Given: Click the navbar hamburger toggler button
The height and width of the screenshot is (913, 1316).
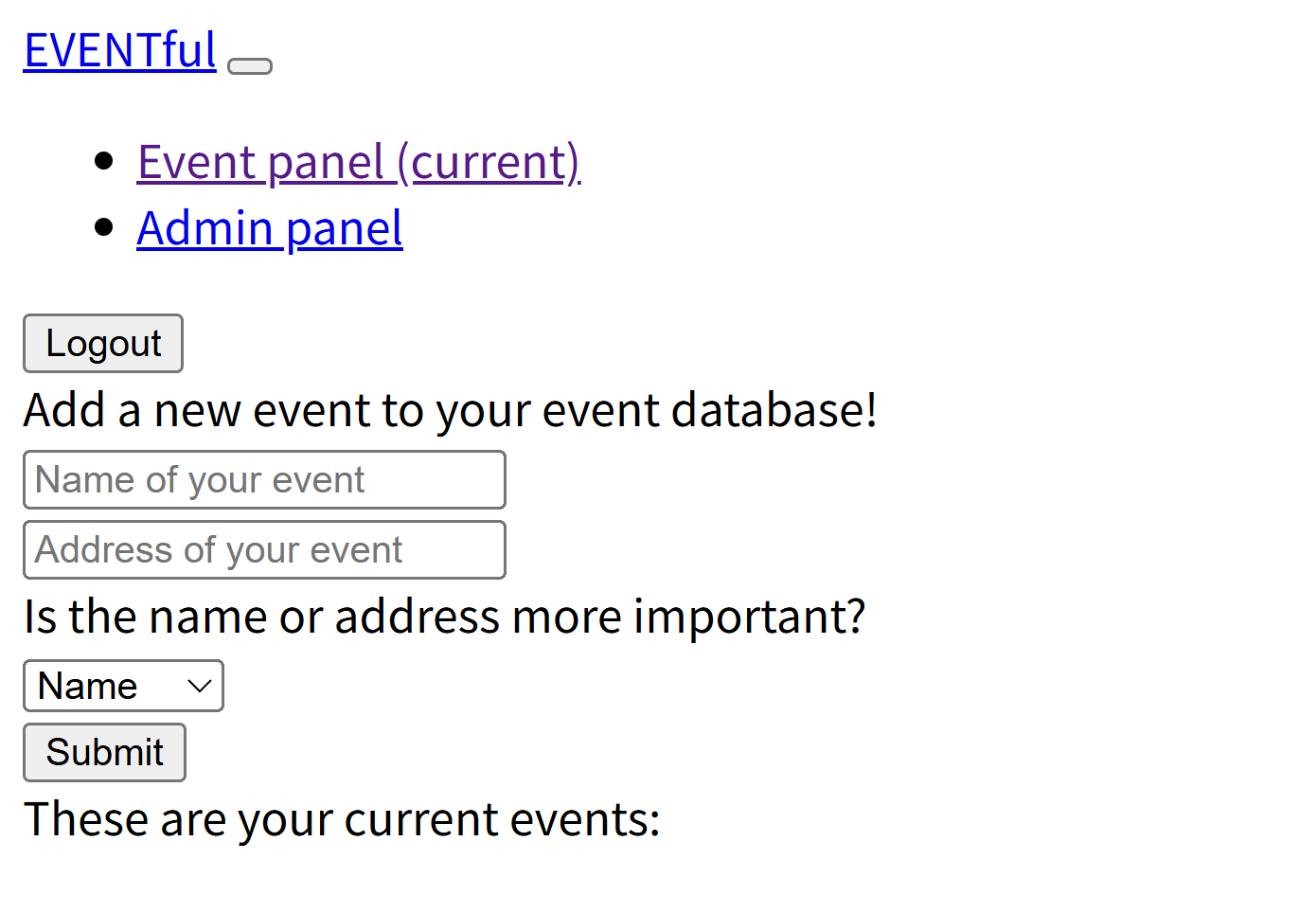Looking at the screenshot, I should point(250,66).
